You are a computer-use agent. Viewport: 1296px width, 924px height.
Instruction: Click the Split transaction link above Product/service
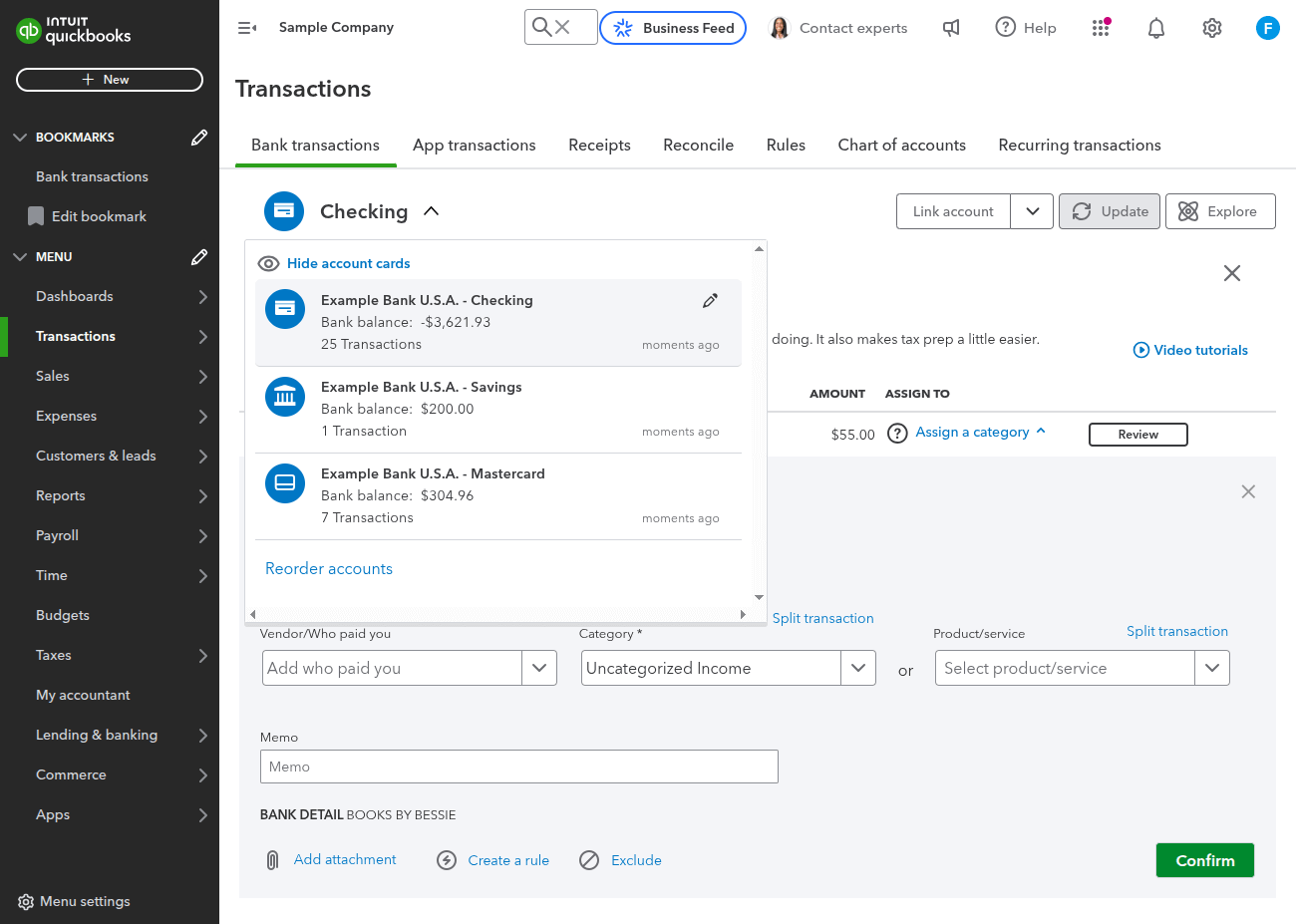1177,631
